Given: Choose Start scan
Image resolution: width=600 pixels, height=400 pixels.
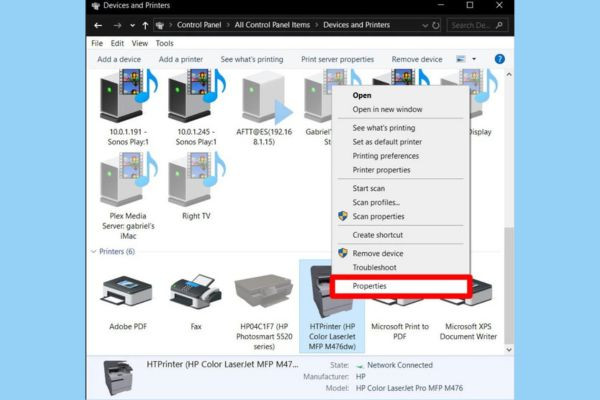Looking at the screenshot, I should [400, 188].
